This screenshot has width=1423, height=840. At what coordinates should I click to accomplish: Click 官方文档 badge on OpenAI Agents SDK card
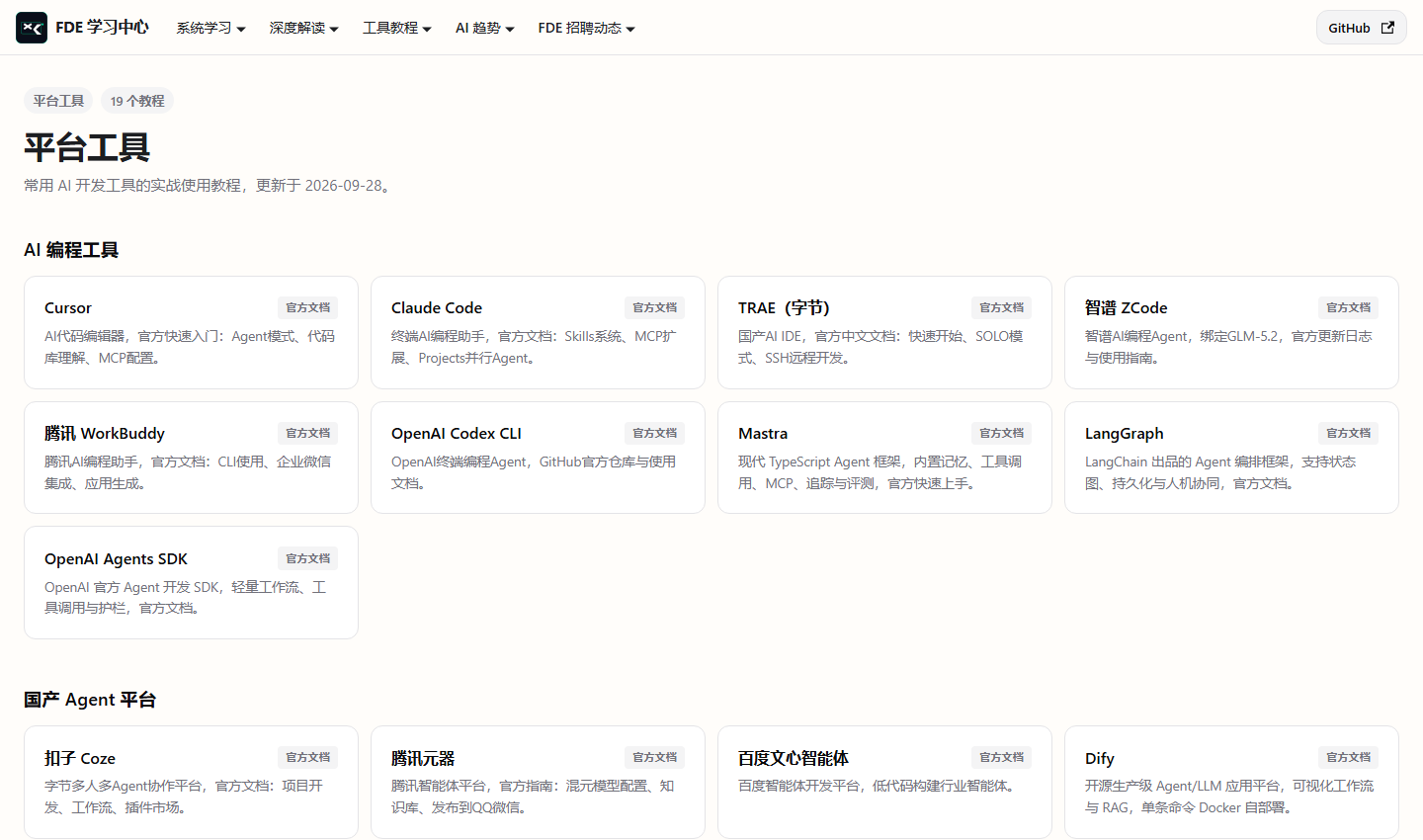tap(308, 558)
